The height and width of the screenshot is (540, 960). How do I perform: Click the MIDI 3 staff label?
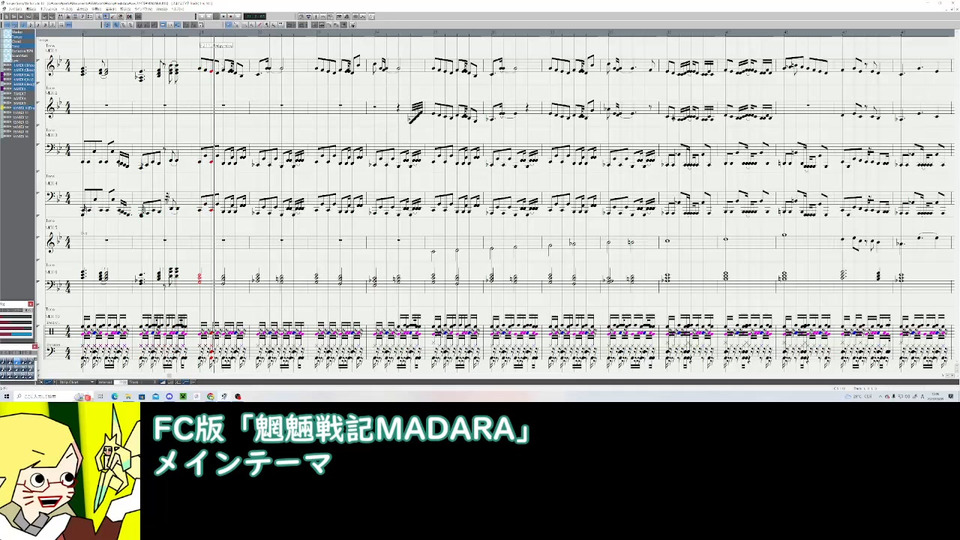51,135
